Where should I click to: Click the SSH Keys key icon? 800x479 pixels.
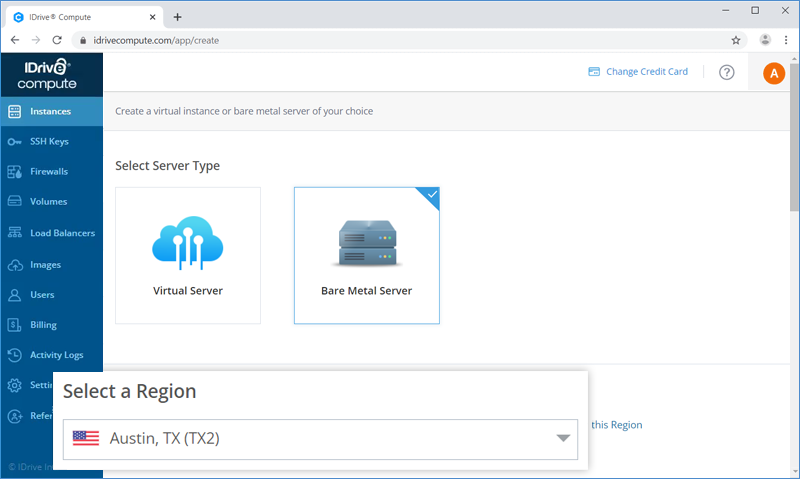[x=15, y=142]
